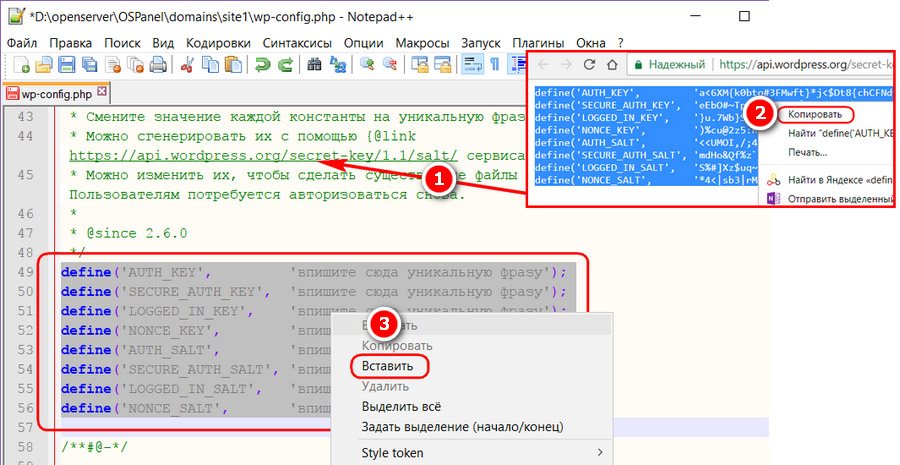Click the Cut scissors icon
The image size is (900, 465).
pos(187,64)
